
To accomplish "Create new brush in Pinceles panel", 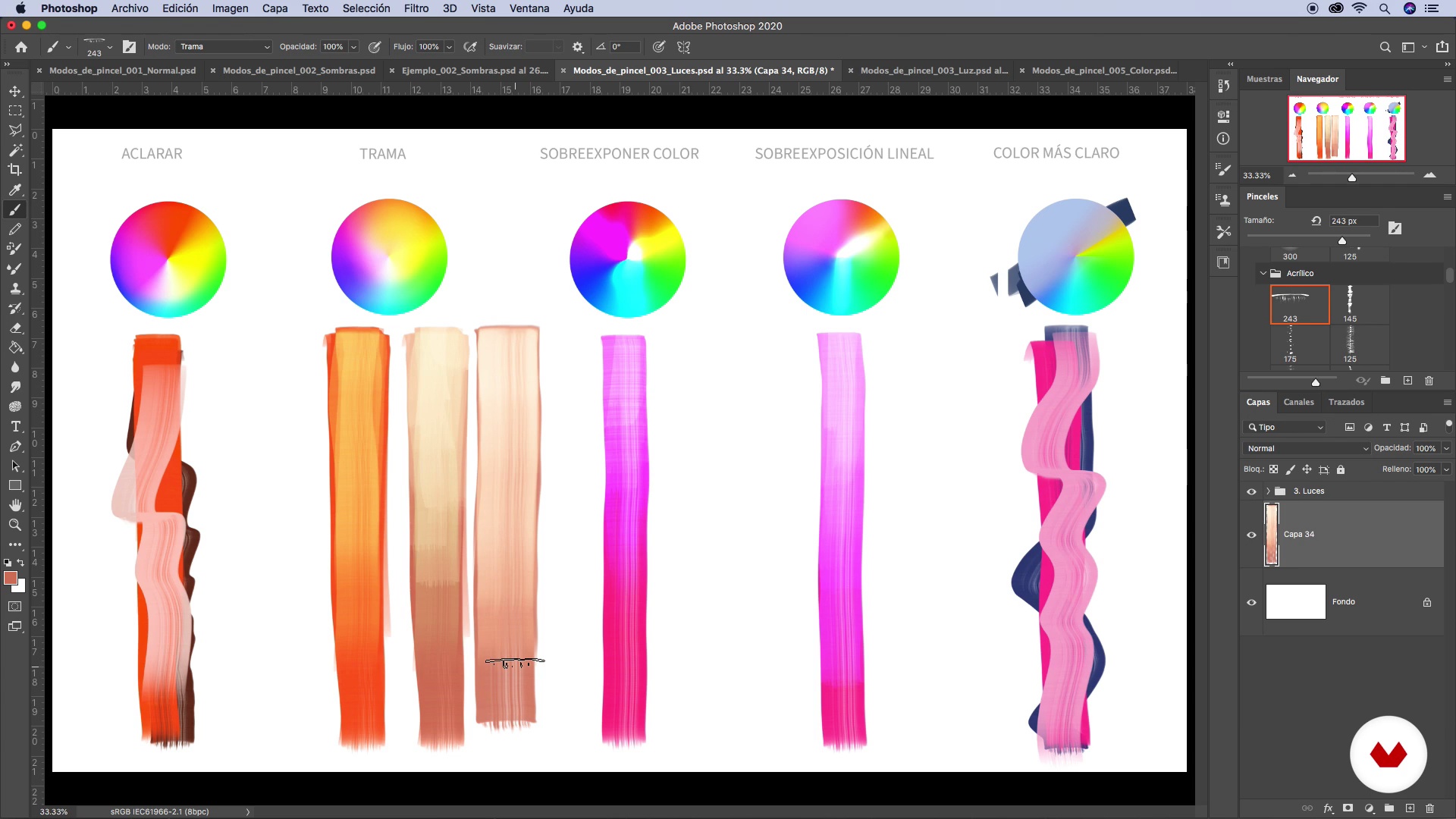I will (x=1407, y=381).
